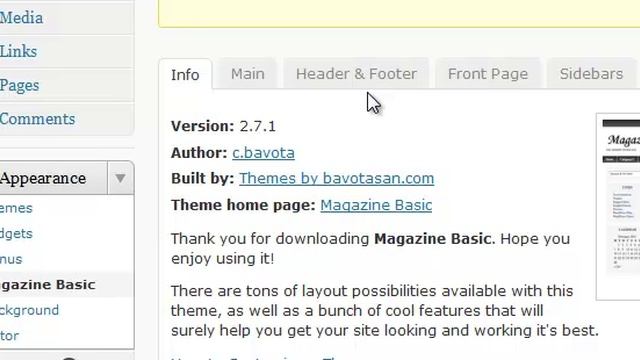Click the Version 2.7.1 text
640x360 pixels.
click(223, 126)
